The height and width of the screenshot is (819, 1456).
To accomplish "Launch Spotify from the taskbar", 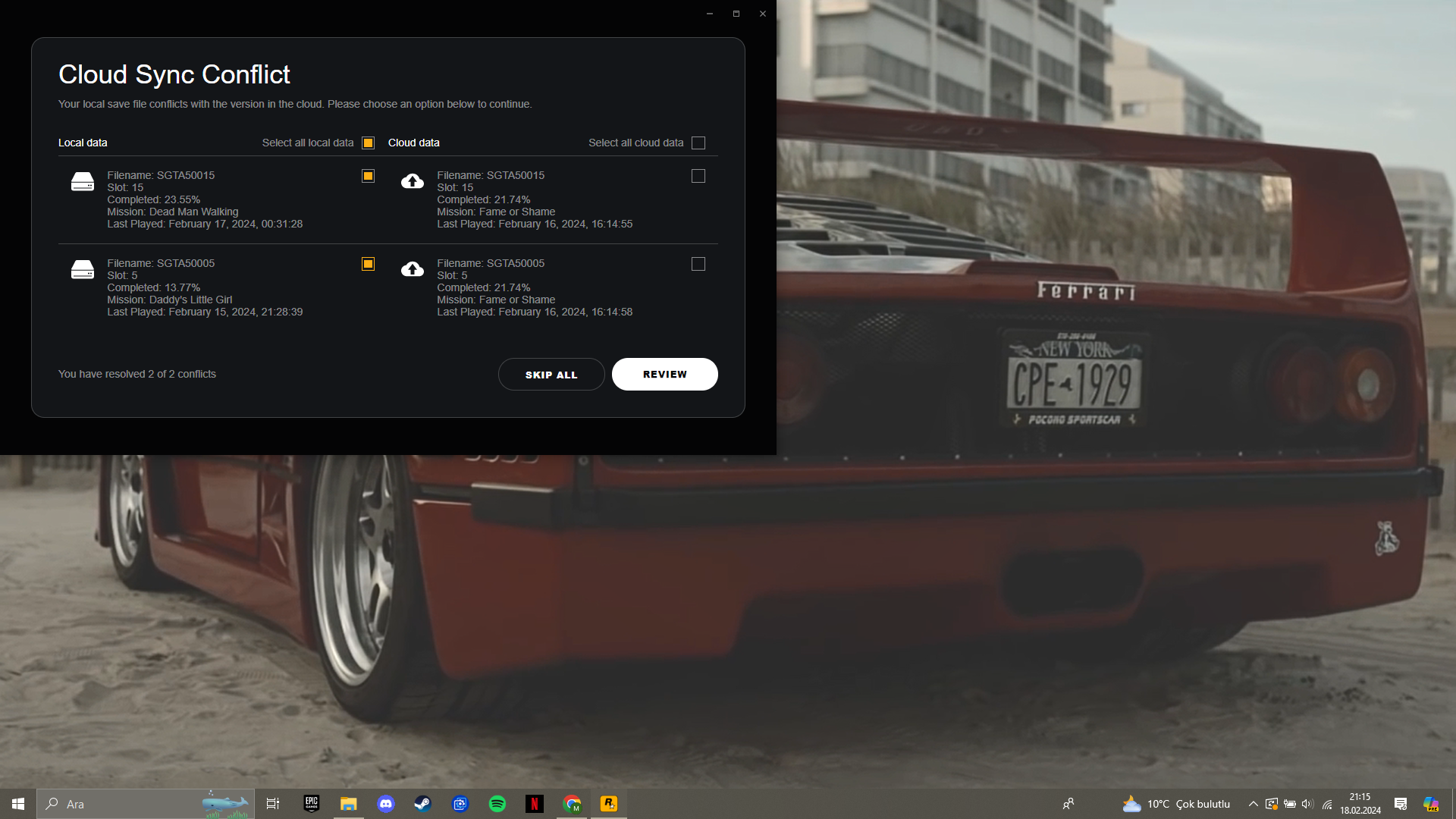I will point(497,803).
